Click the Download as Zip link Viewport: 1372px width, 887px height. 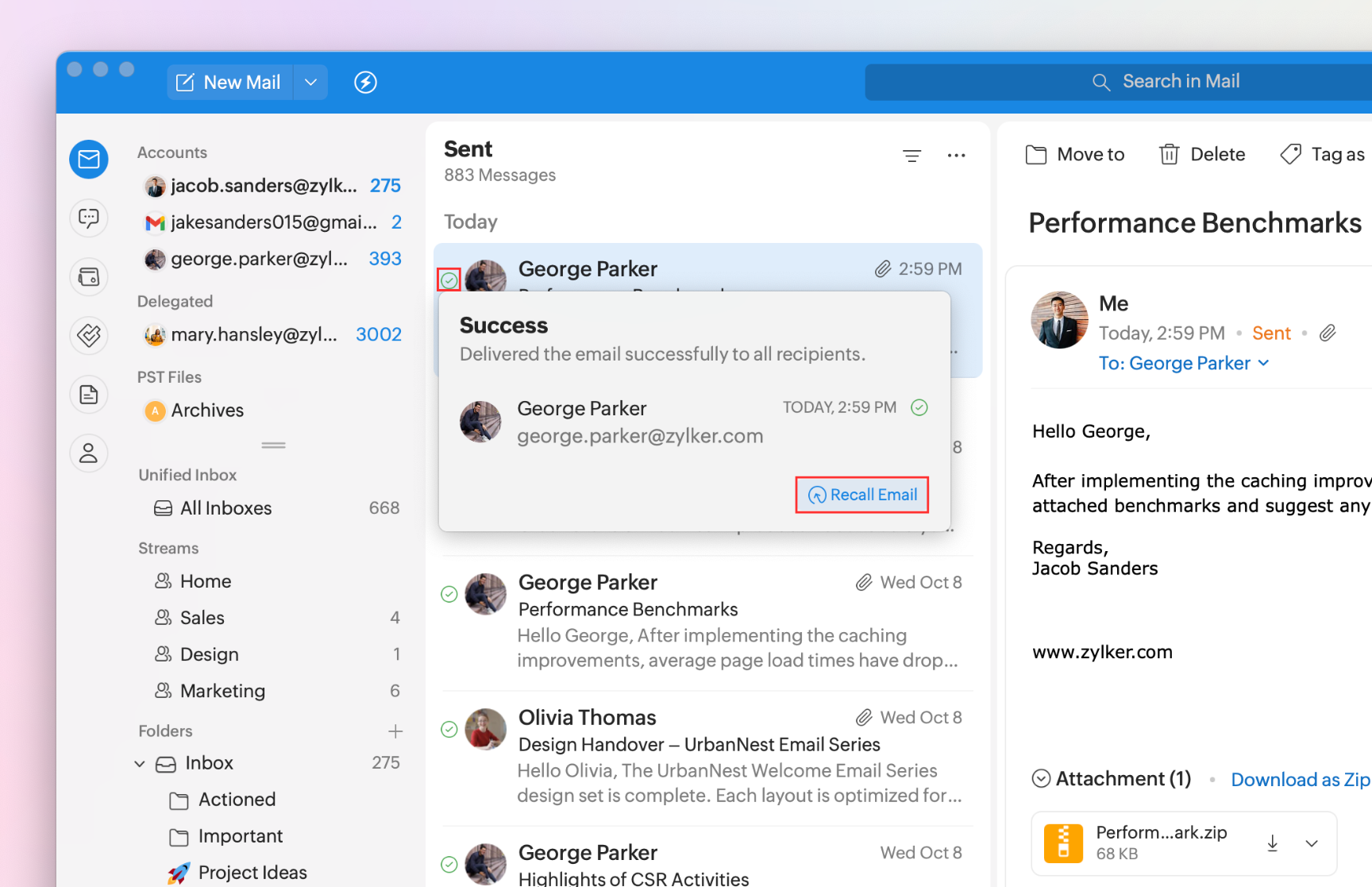(1300, 780)
